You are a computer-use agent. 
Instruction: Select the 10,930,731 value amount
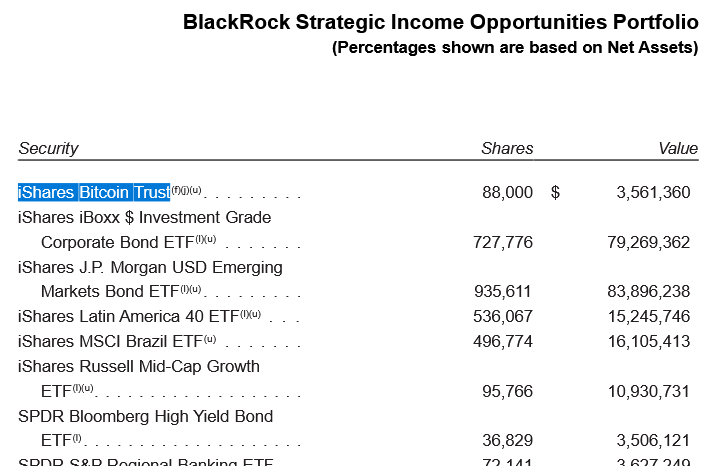tap(648, 390)
